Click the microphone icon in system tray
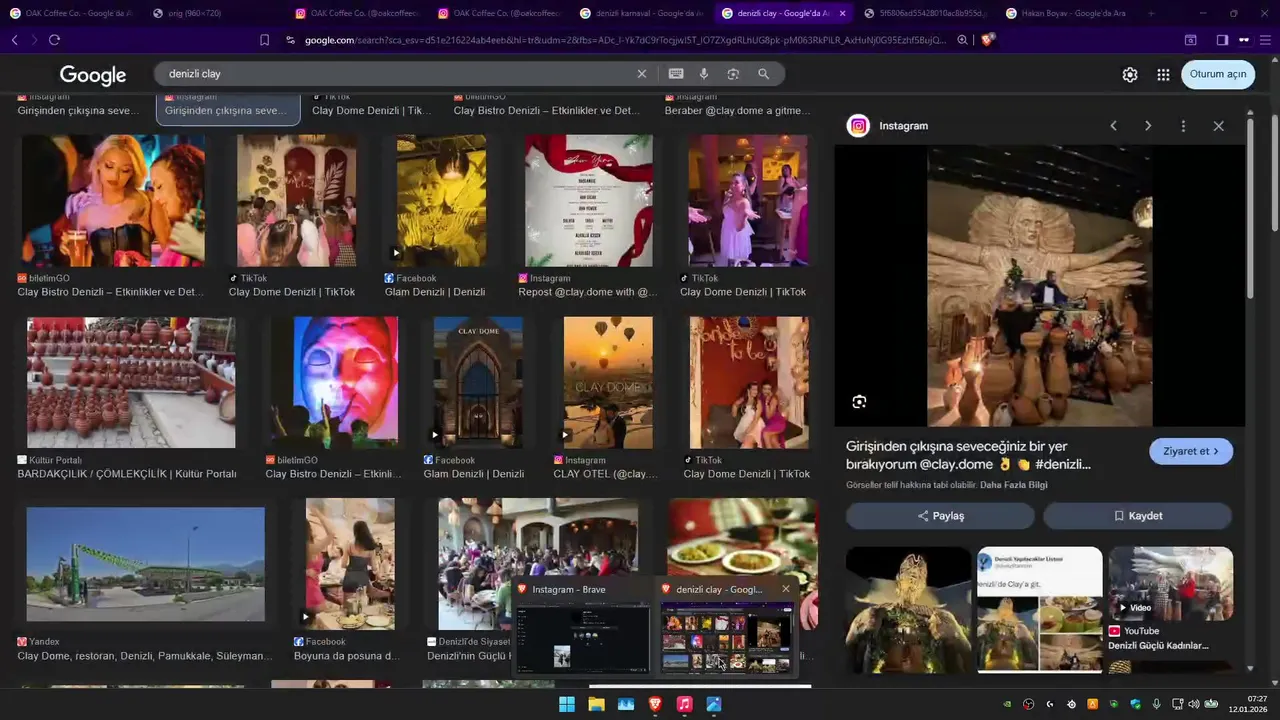The width and height of the screenshot is (1280, 720). click(x=1156, y=704)
